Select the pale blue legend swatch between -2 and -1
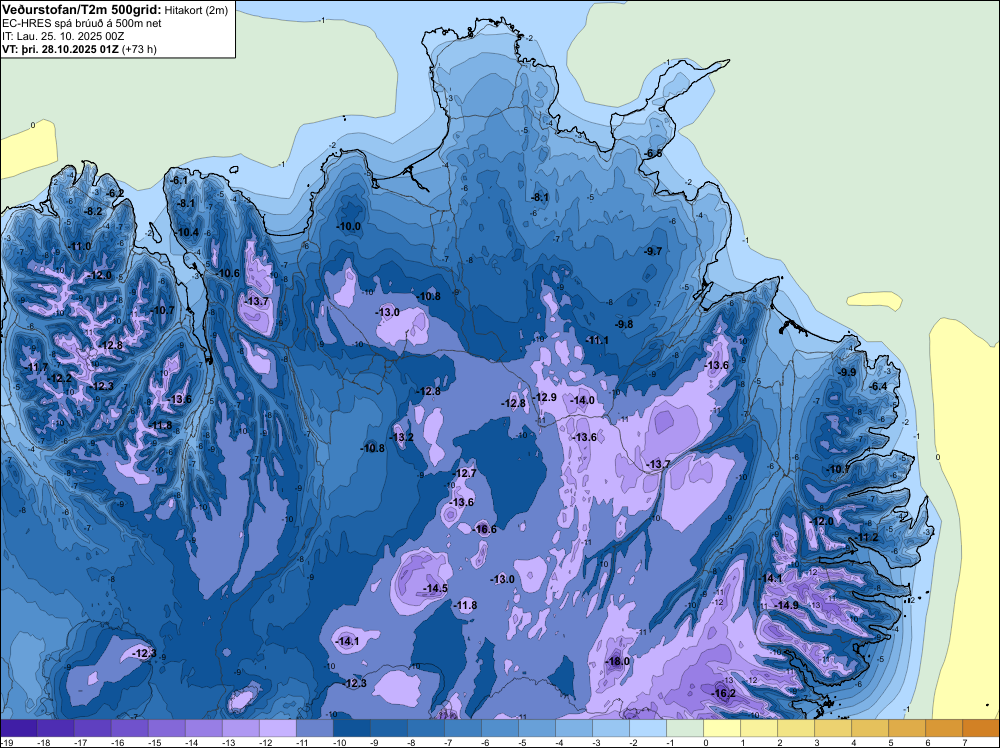1000x748 pixels. 647,728
